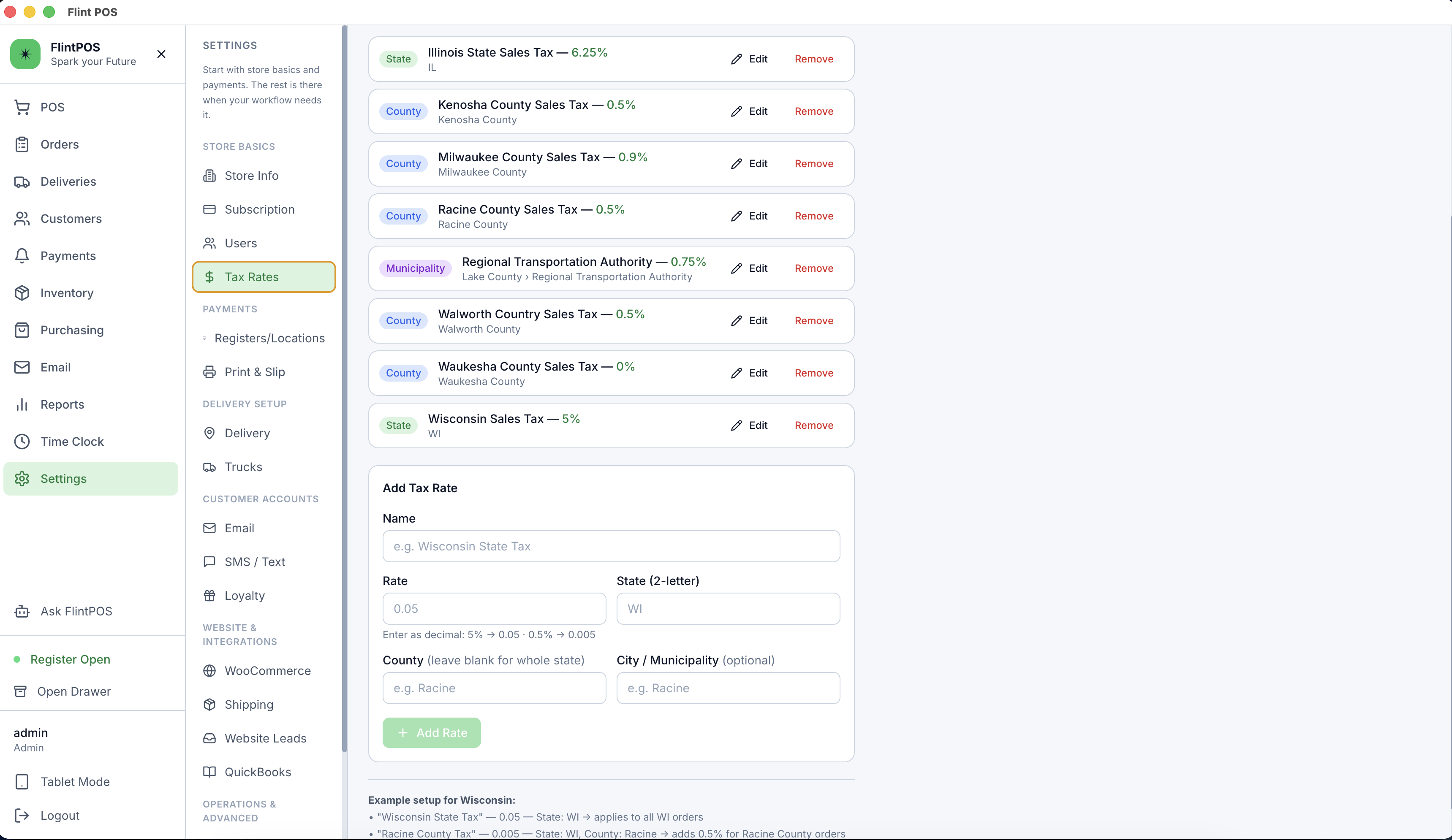Click the Logout arrow icon
Viewport: 1452px width, 840px height.
22,815
